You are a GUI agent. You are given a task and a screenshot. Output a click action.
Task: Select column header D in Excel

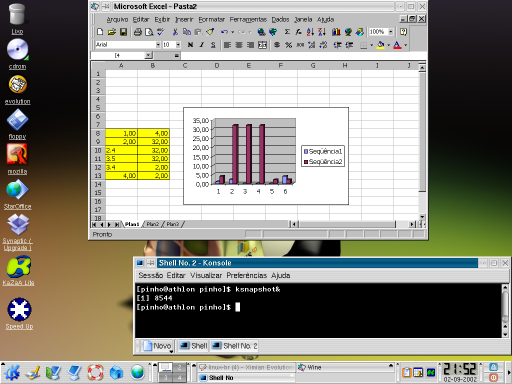[217, 65]
